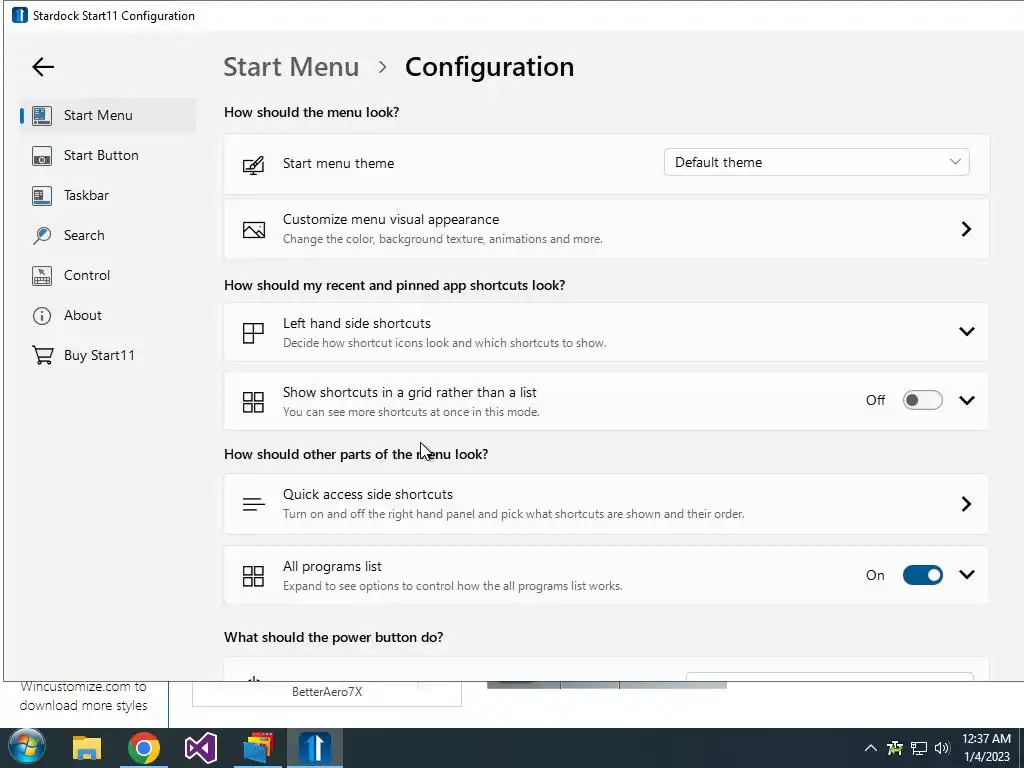Open the Windows Start orb on the taskbar

26,748
